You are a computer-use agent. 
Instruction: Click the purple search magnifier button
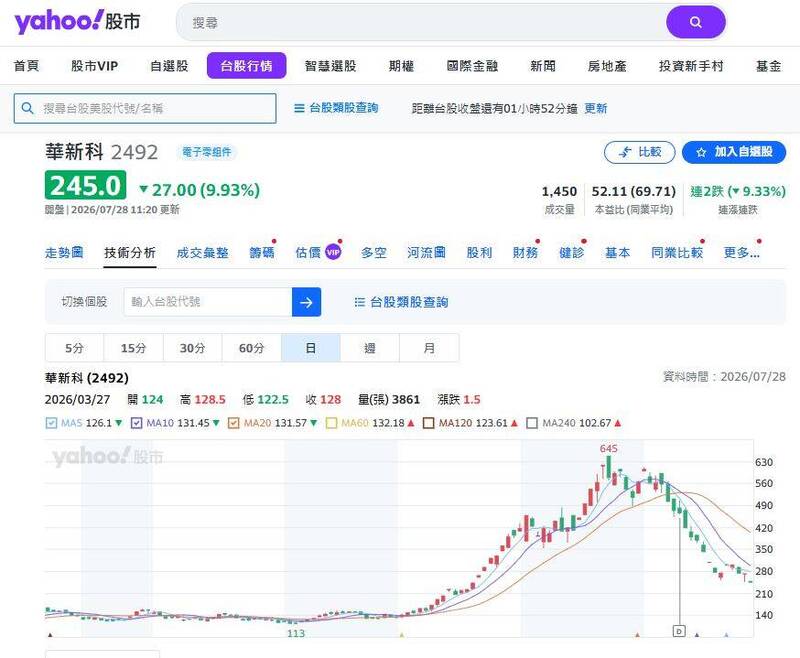[x=695, y=22]
